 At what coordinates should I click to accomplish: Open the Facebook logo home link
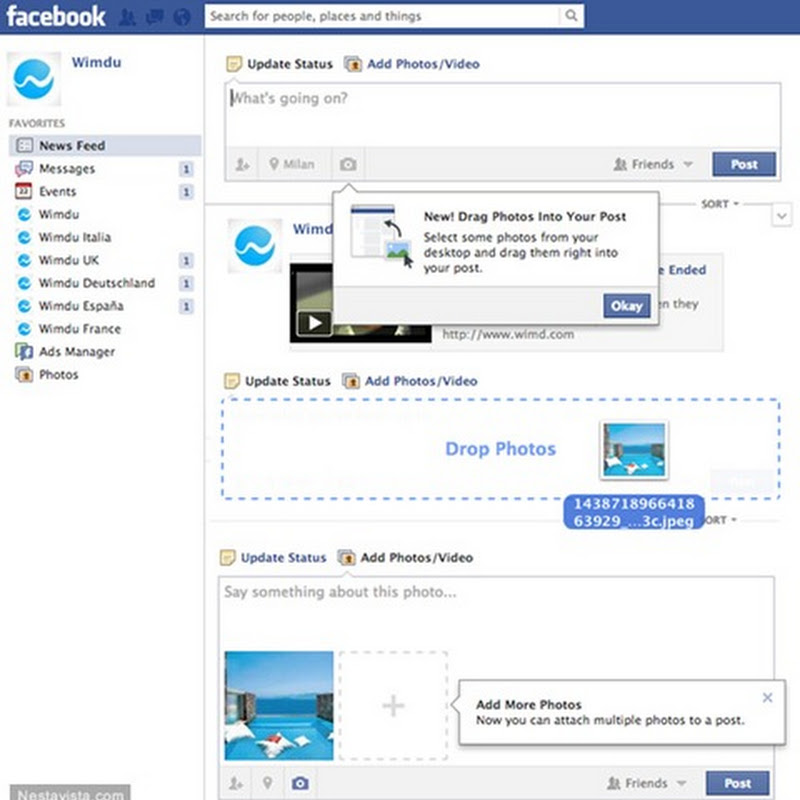(56, 16)
